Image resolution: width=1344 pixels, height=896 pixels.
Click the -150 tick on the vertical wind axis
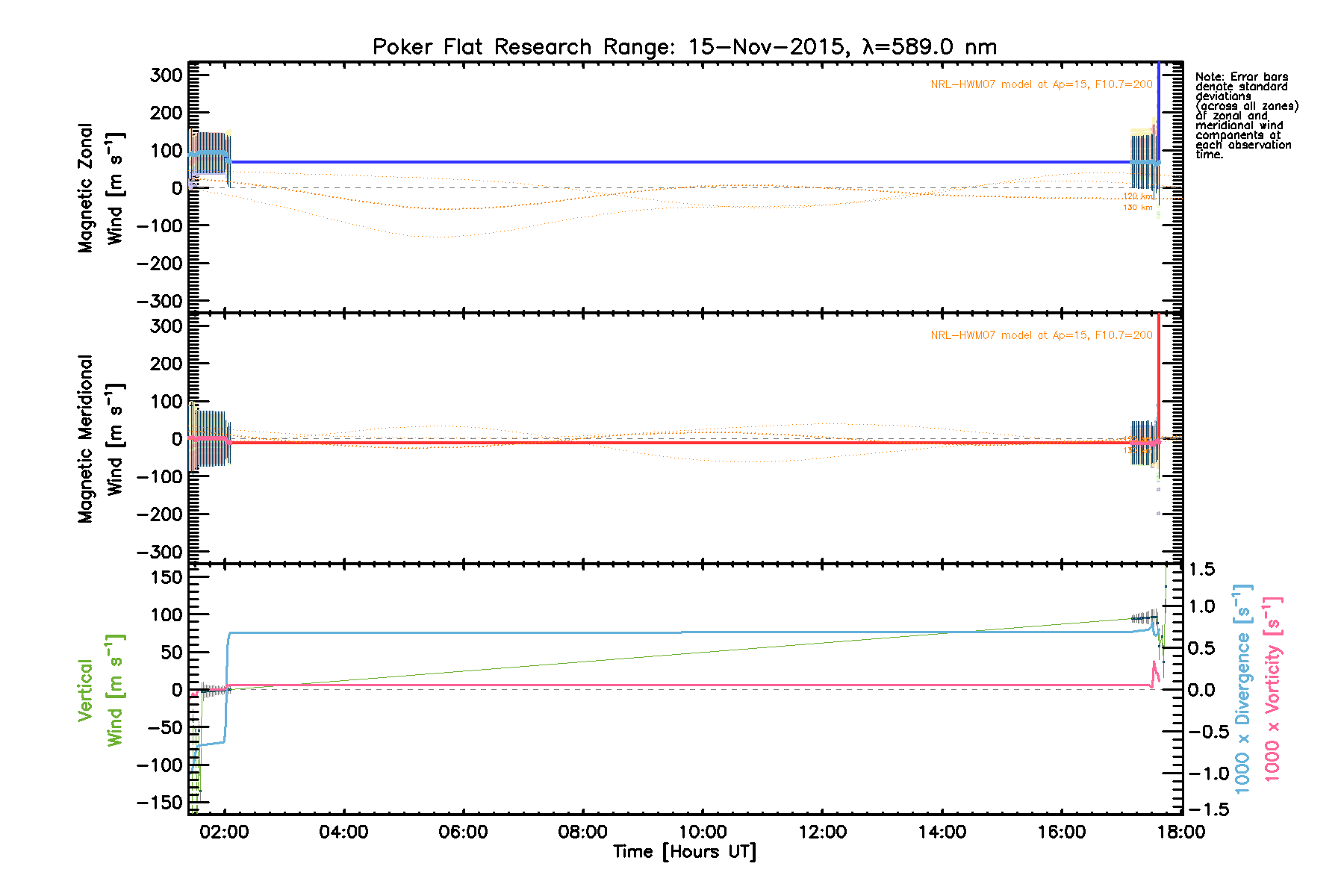(160, 803)
